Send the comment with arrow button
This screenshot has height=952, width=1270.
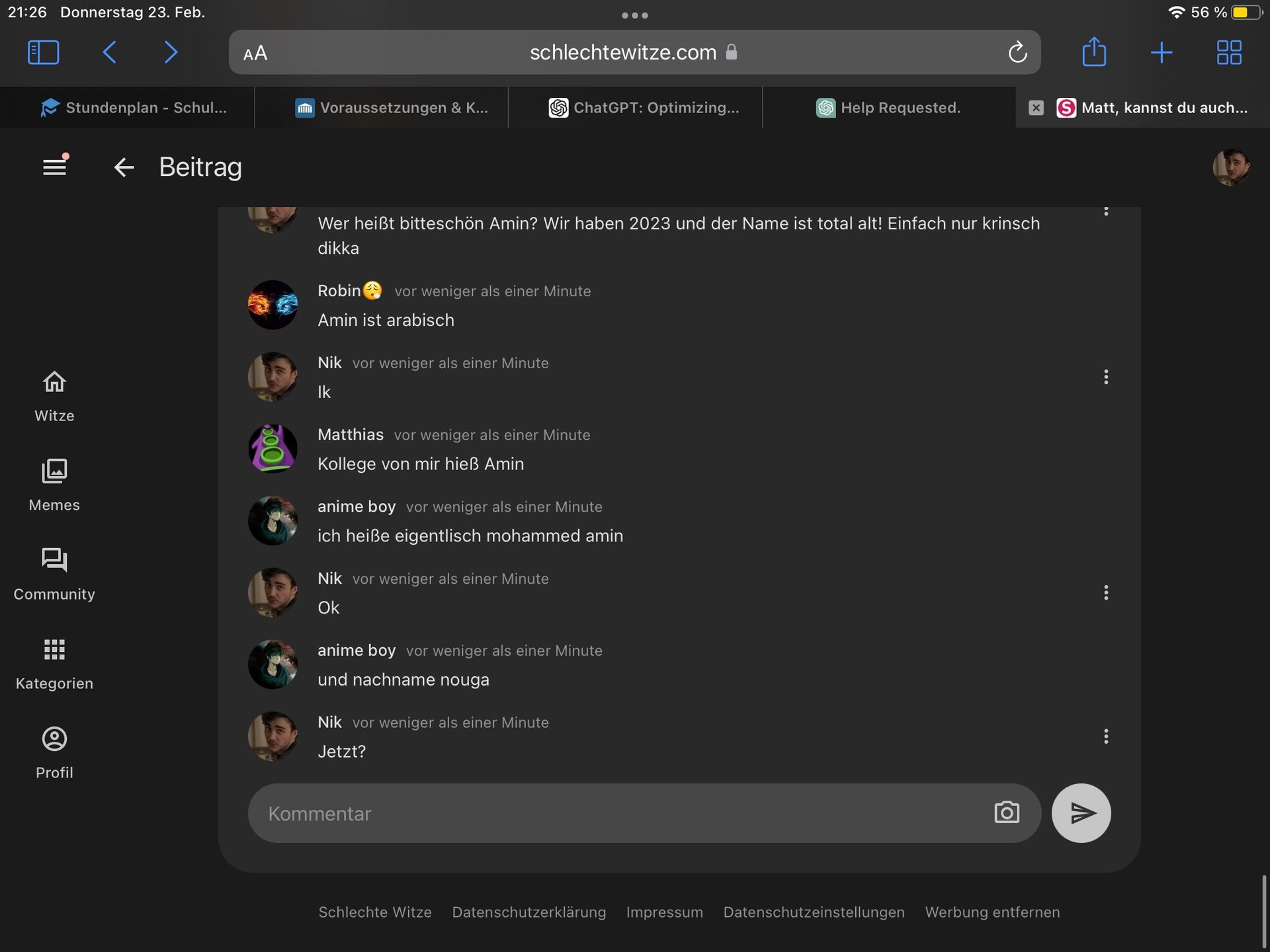tap(1081, 813)
